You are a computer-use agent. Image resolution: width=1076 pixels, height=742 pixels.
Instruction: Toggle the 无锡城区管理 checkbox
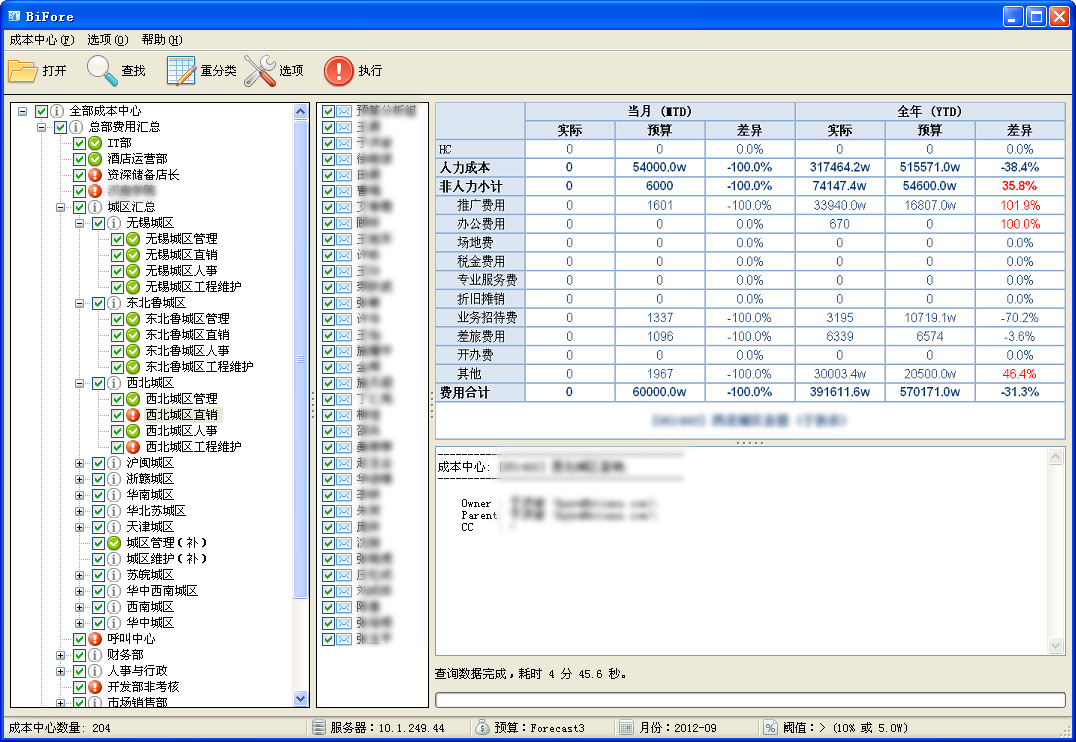tap(118, 239)
